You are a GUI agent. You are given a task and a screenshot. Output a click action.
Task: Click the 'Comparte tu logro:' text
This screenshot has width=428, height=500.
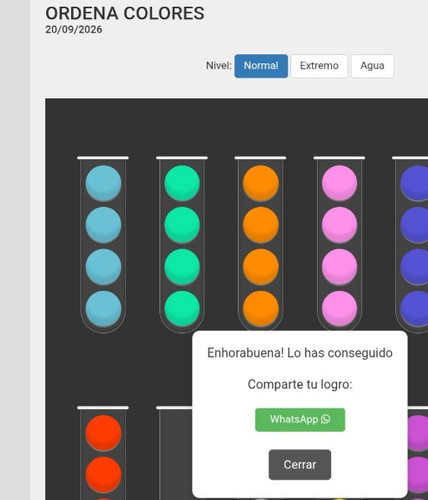tap(300, 384)
